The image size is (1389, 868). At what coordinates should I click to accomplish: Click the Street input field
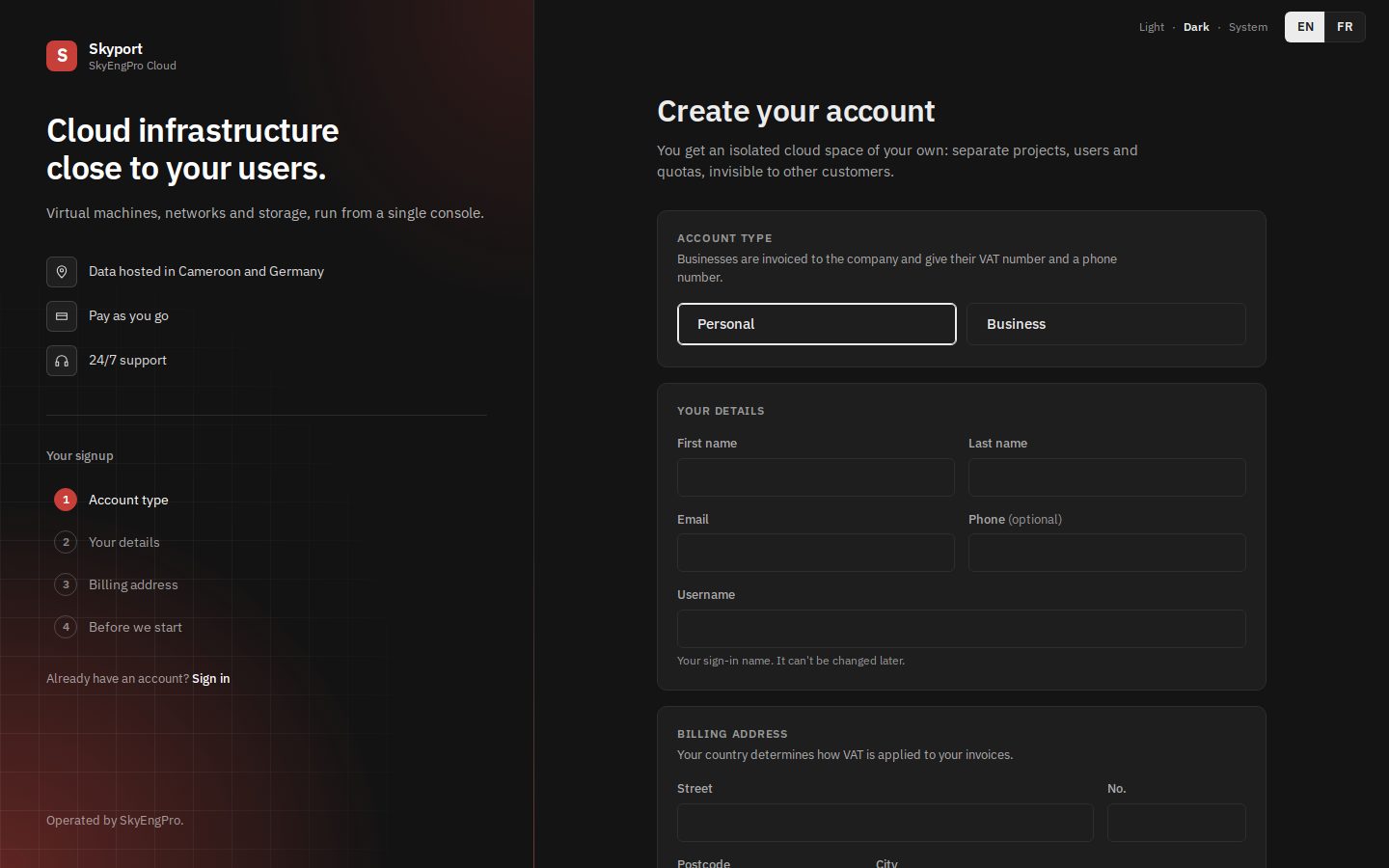coord(885,823)
